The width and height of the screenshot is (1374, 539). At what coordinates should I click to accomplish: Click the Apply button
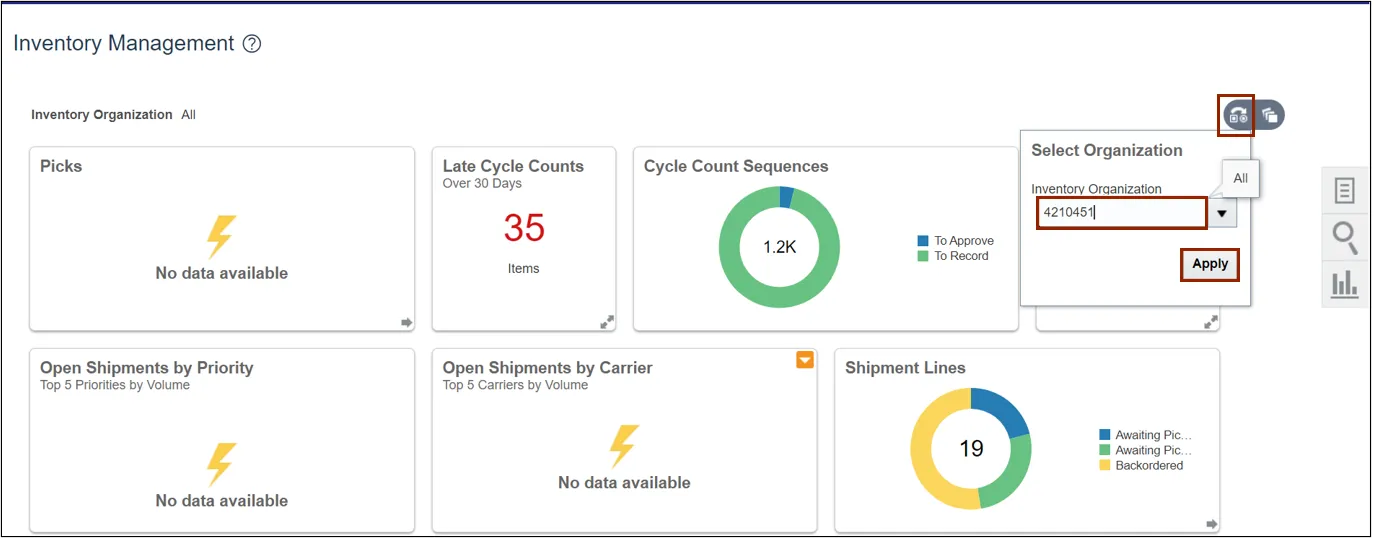1210,264
